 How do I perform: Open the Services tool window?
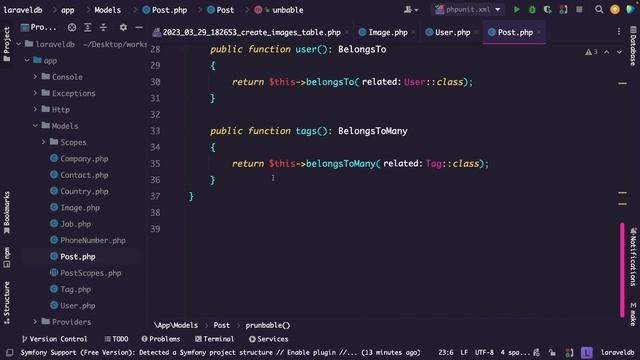coord(269,339)
